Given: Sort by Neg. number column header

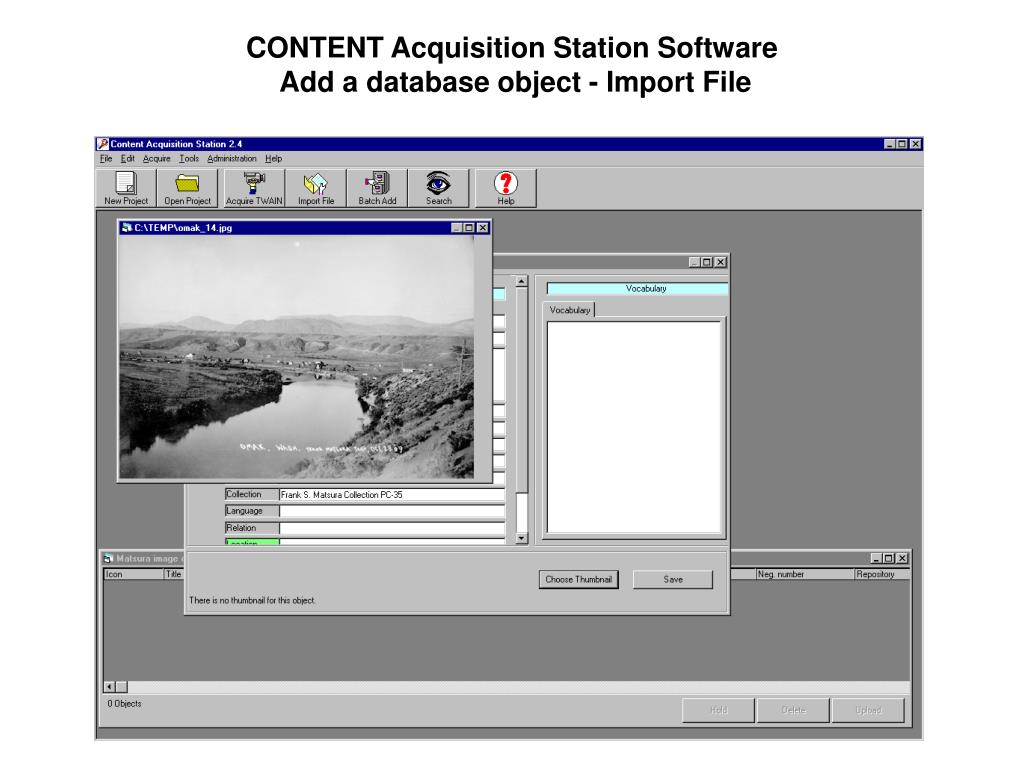Looking at the screenshot, I should (x=805, y=575).
